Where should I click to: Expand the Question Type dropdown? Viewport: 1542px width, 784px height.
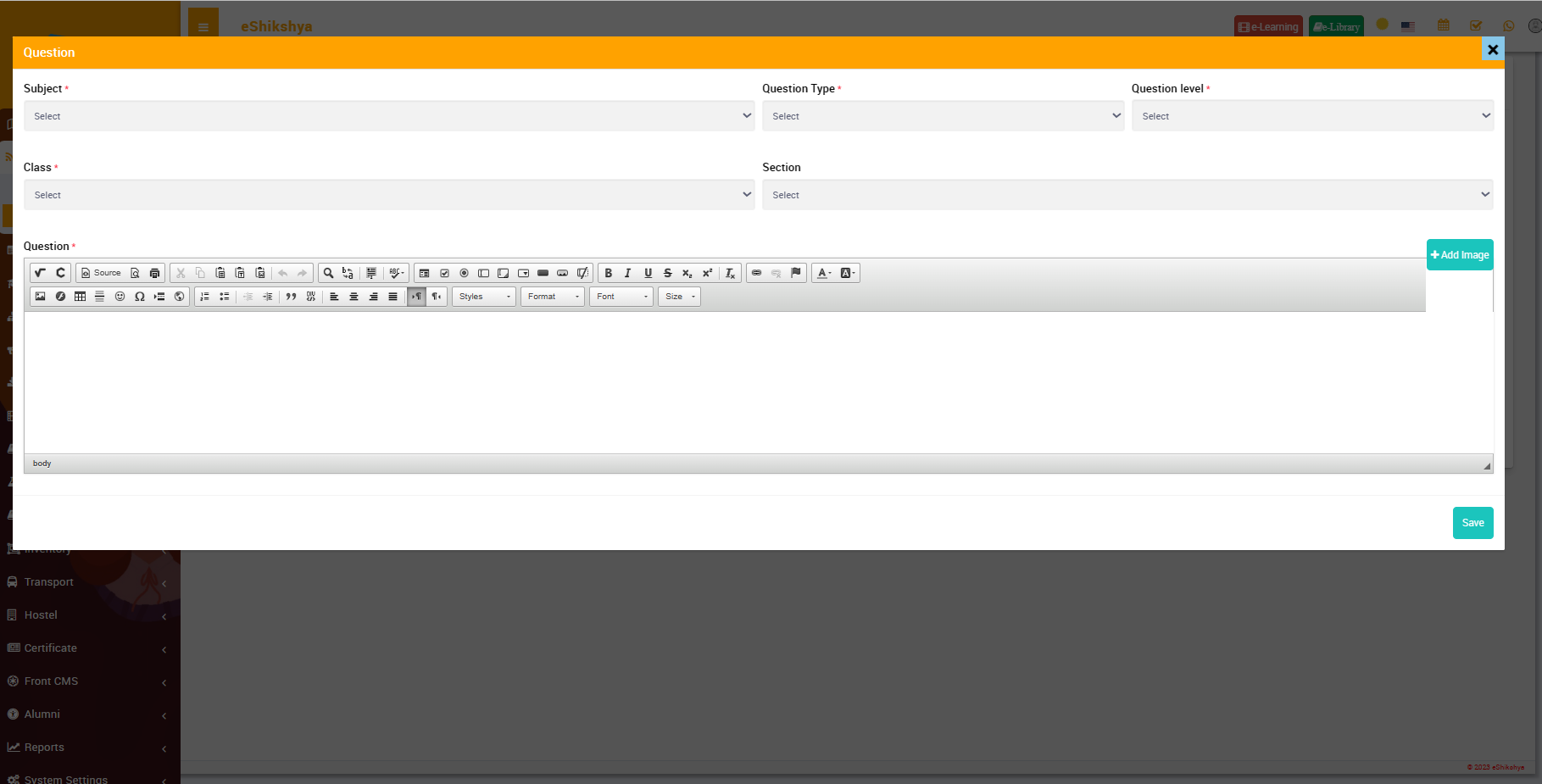[x=942, y=116]
